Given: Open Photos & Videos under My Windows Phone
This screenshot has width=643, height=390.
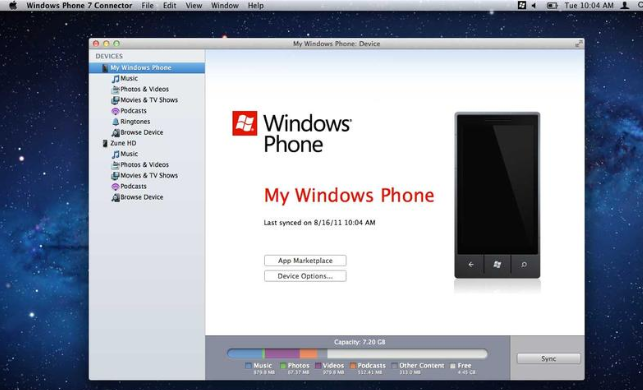Looking at the screenshot, I should [x=140, y=89].
